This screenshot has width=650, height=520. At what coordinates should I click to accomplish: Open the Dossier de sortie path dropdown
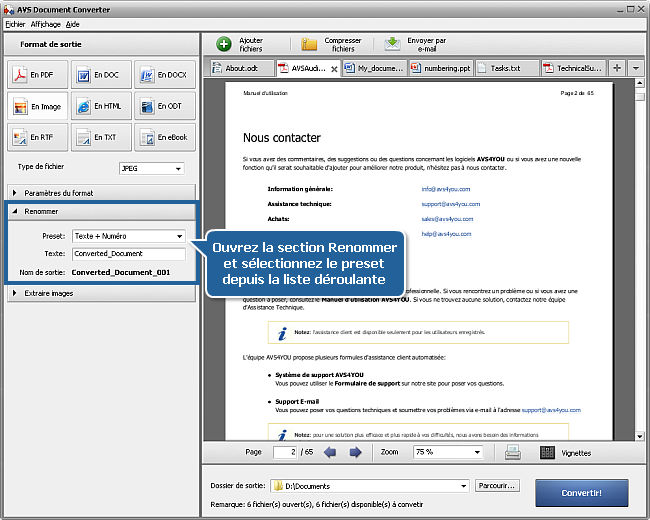pos(370,486)
